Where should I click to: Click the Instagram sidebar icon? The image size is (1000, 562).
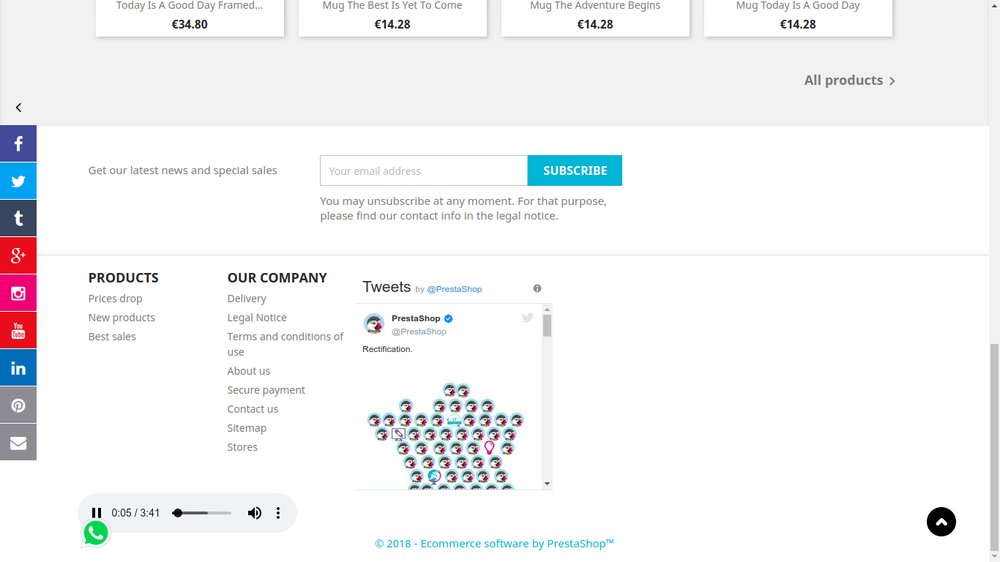click(x=18, y=293)
